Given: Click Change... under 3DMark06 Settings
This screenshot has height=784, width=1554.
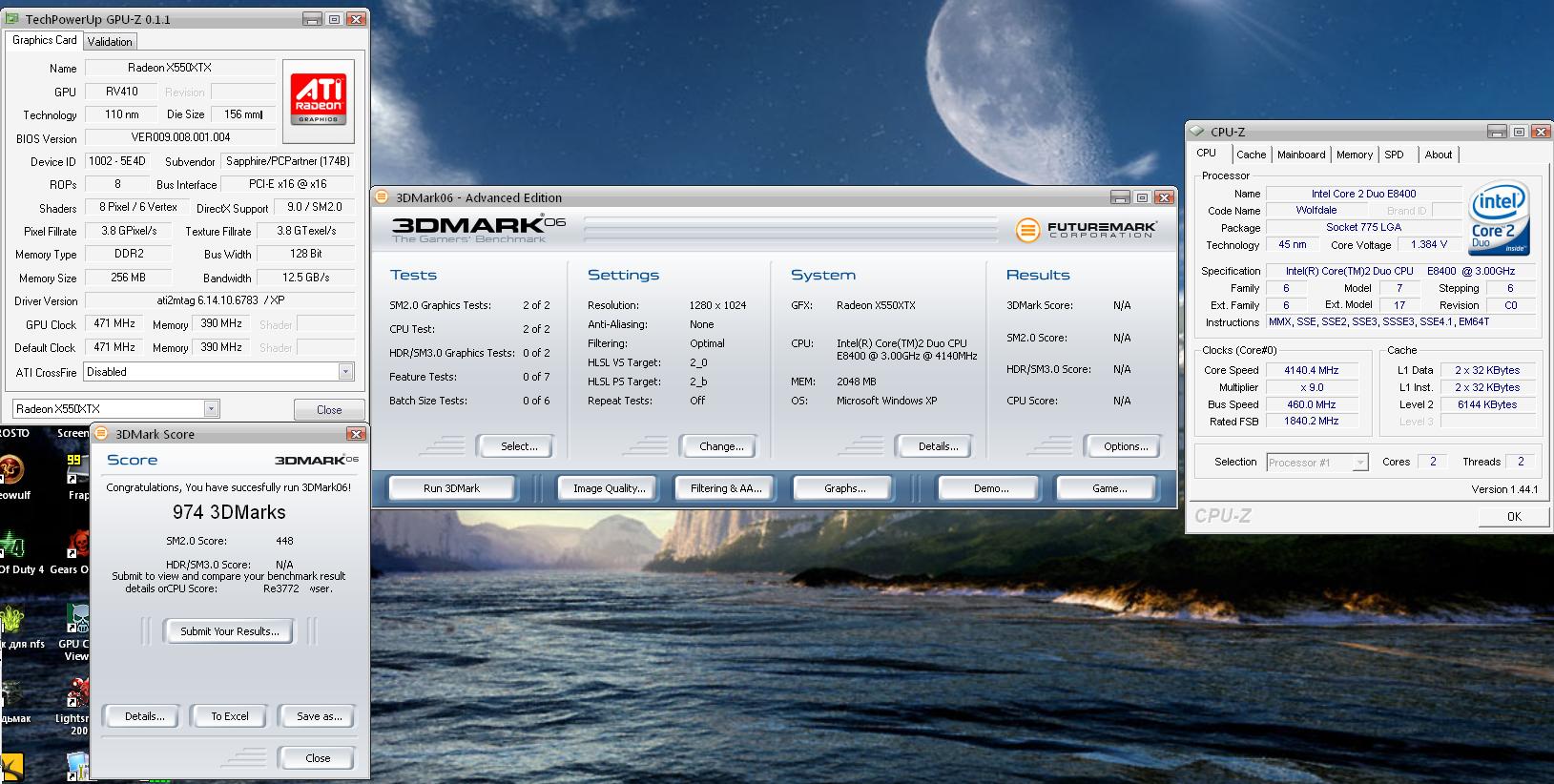Looking at the screenshot, I should 721,446.
